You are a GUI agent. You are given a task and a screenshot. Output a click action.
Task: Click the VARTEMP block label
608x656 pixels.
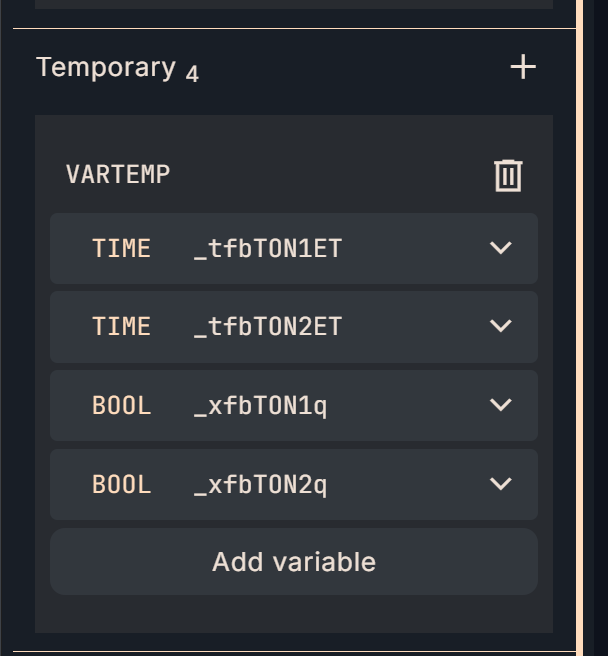tap(118, 174)
